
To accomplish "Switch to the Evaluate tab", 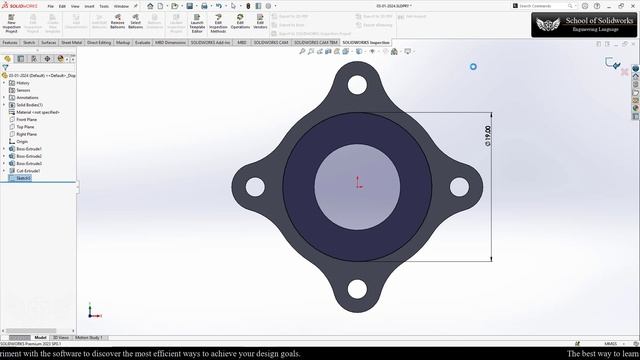I will [142, 42].
